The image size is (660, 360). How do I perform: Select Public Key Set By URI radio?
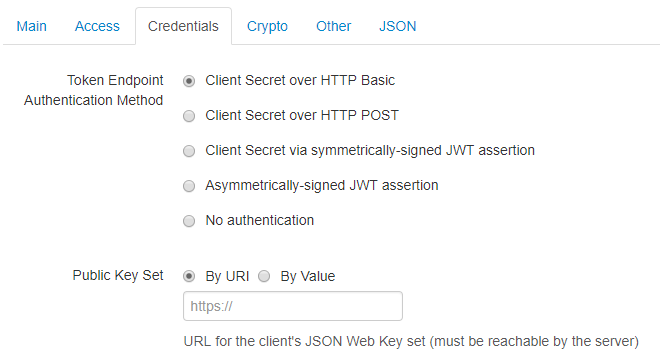pos(189,276)
